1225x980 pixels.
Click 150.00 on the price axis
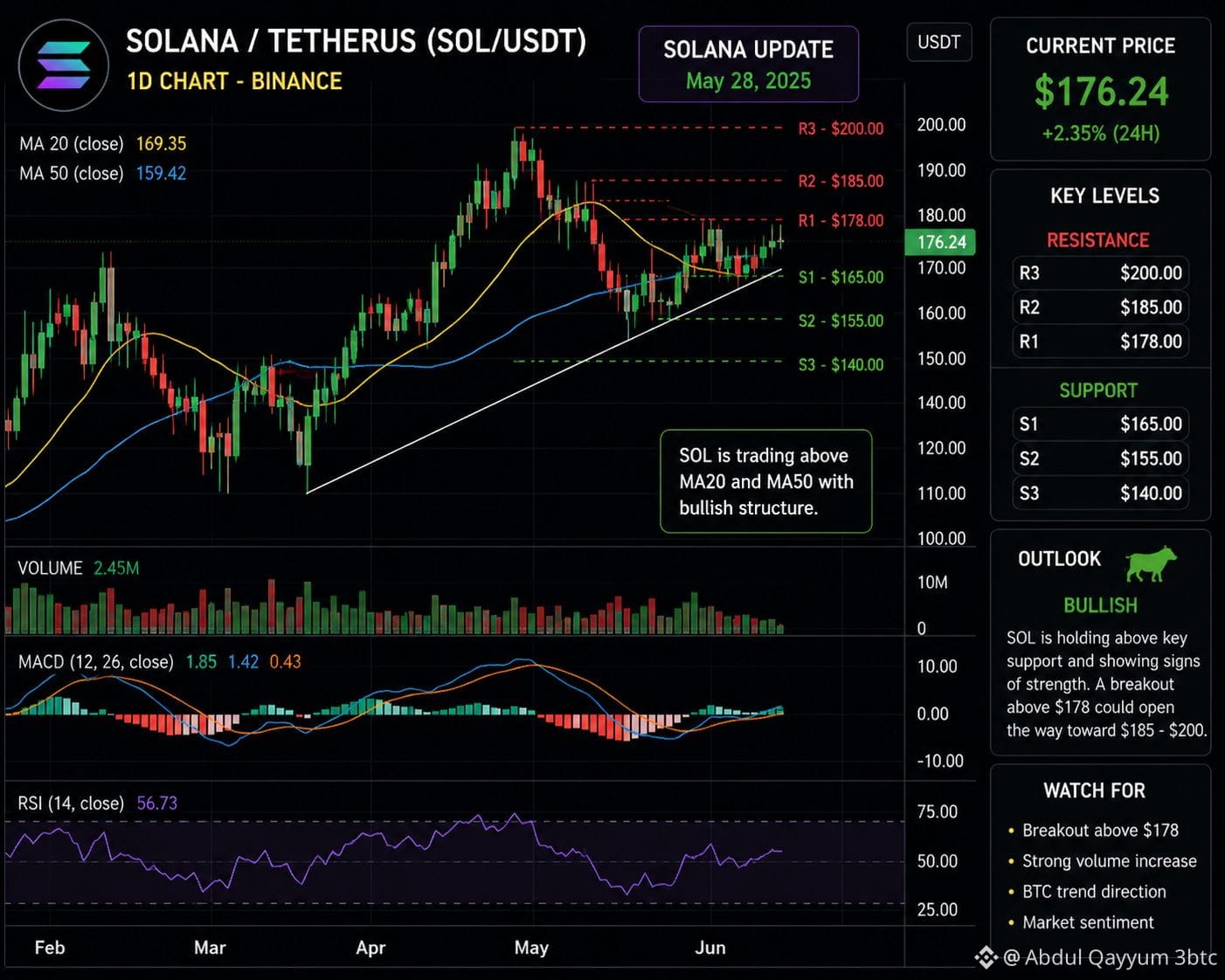(x=941, y=359)
